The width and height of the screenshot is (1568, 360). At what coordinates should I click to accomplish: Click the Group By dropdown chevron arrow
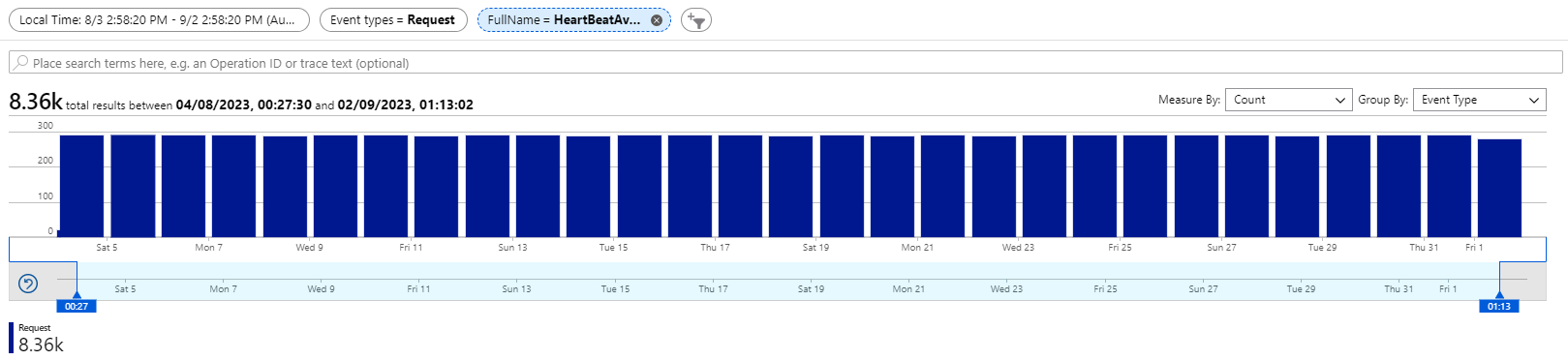coord(1534,100)
